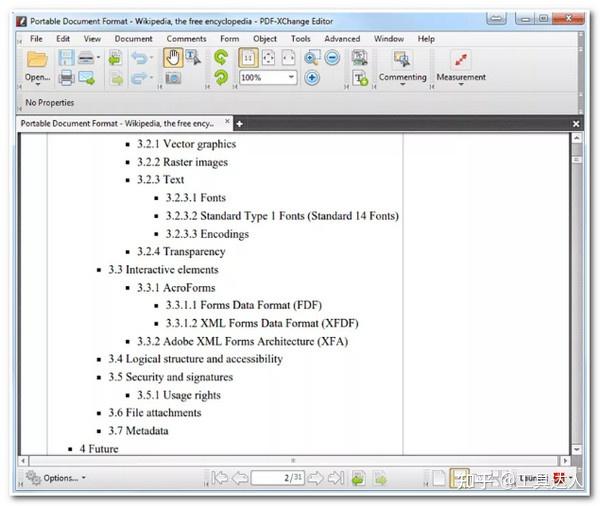Toggle Fit Width view mode
The width and height of the screenshot is (600, 506).
pos(288,58)
